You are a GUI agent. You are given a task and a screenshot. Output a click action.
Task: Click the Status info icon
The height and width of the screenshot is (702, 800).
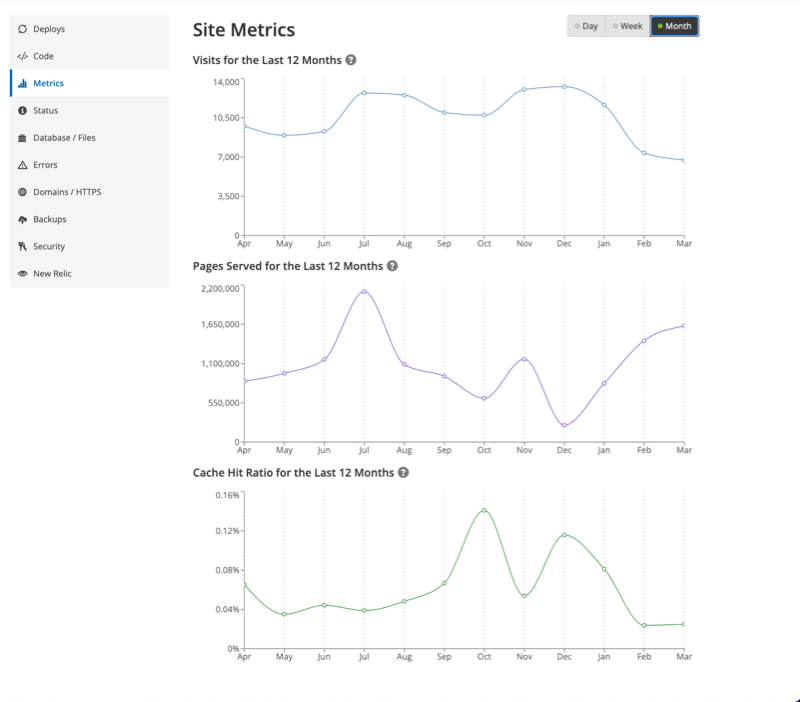(21, 110)
